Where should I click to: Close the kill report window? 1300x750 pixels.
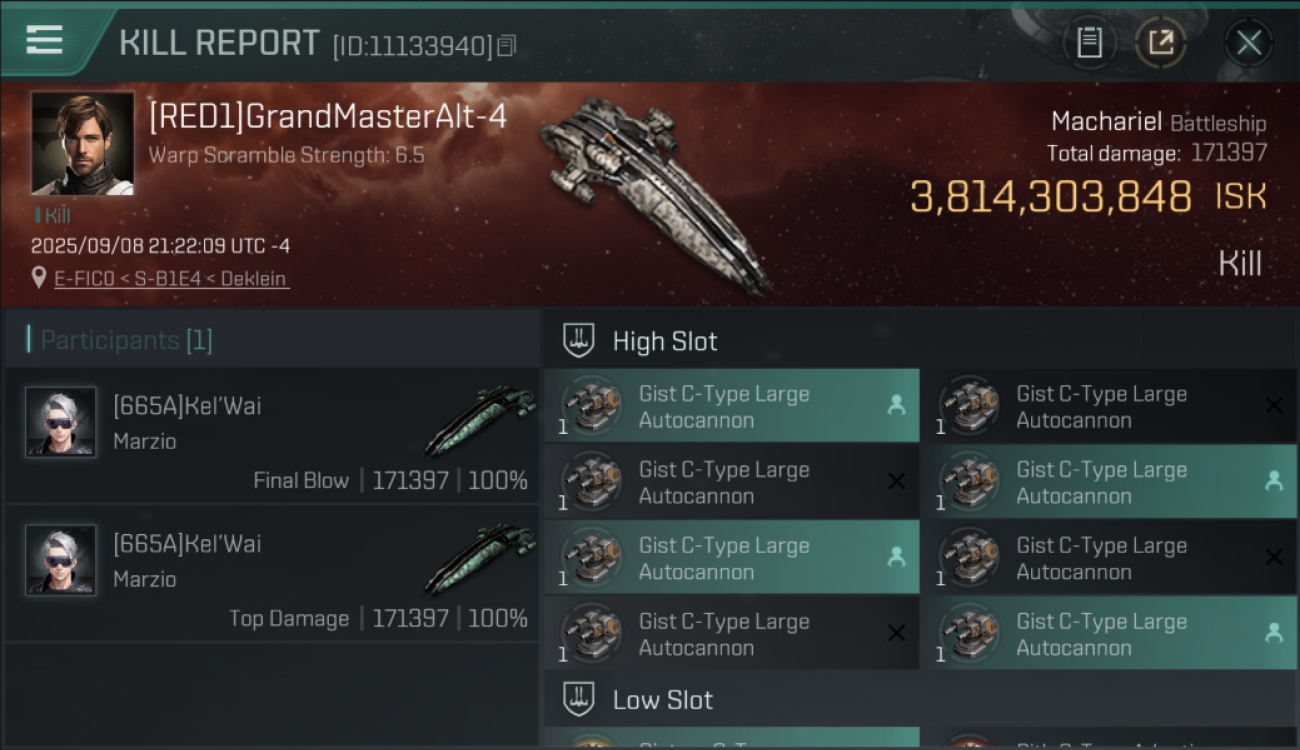tap(1248, 42)
